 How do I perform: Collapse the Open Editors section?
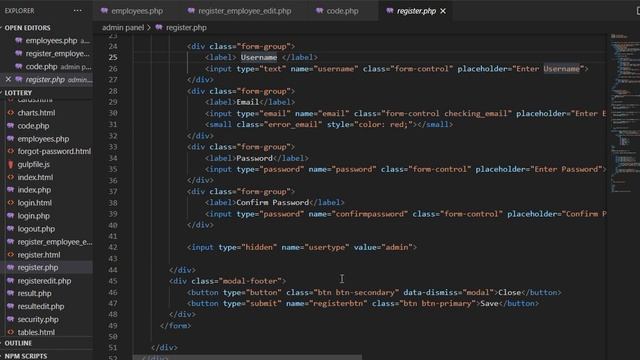point(27,28)
